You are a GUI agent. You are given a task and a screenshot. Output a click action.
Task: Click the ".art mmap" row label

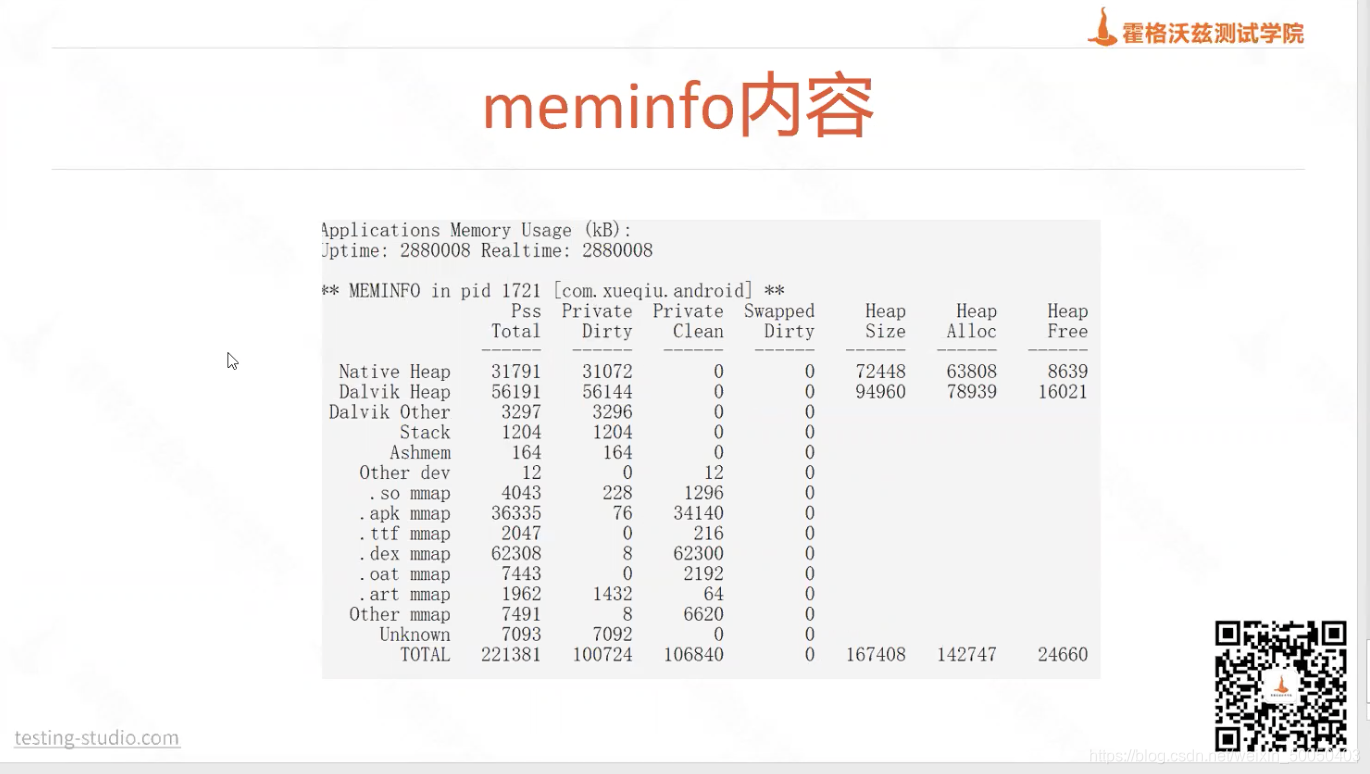pyautogui.click(x=405, y=594)
